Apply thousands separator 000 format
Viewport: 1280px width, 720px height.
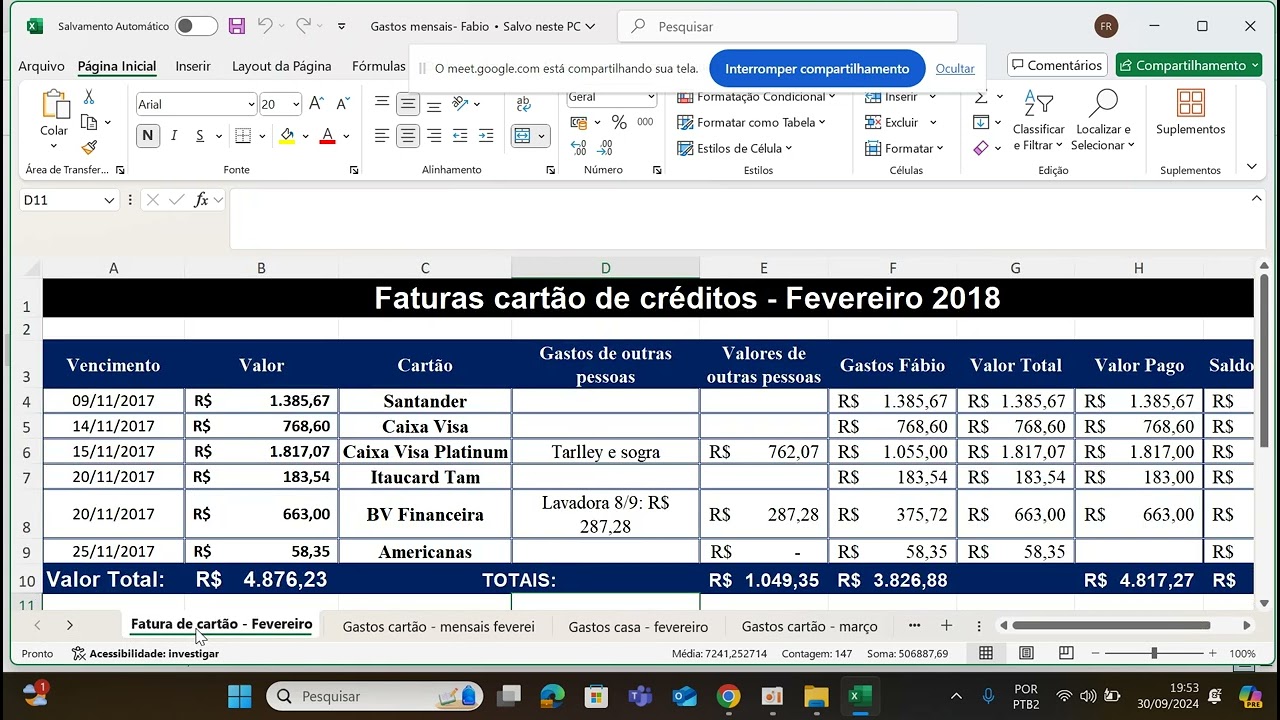pos(645,122)
